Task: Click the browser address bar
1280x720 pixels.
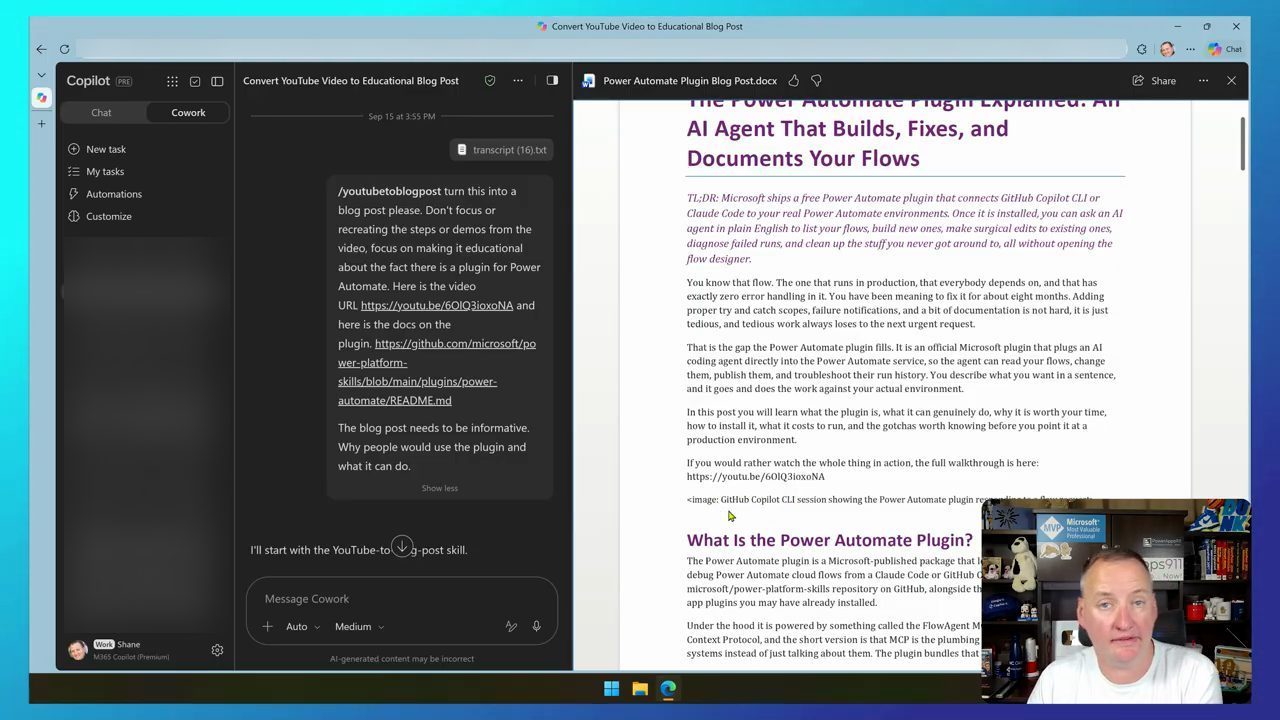Action: point(602,49)
